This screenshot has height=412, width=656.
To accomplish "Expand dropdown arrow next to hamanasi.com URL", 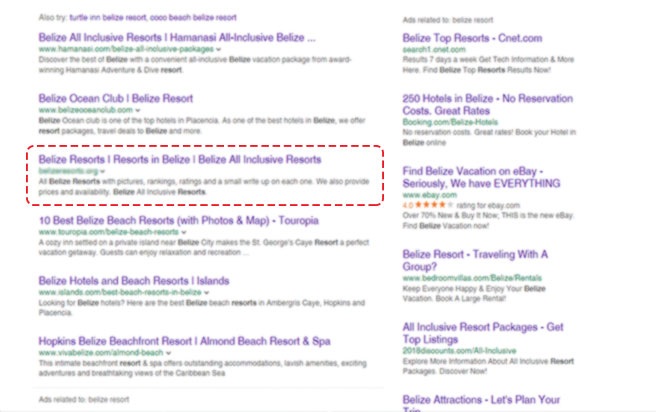I will tap(219, 49).
